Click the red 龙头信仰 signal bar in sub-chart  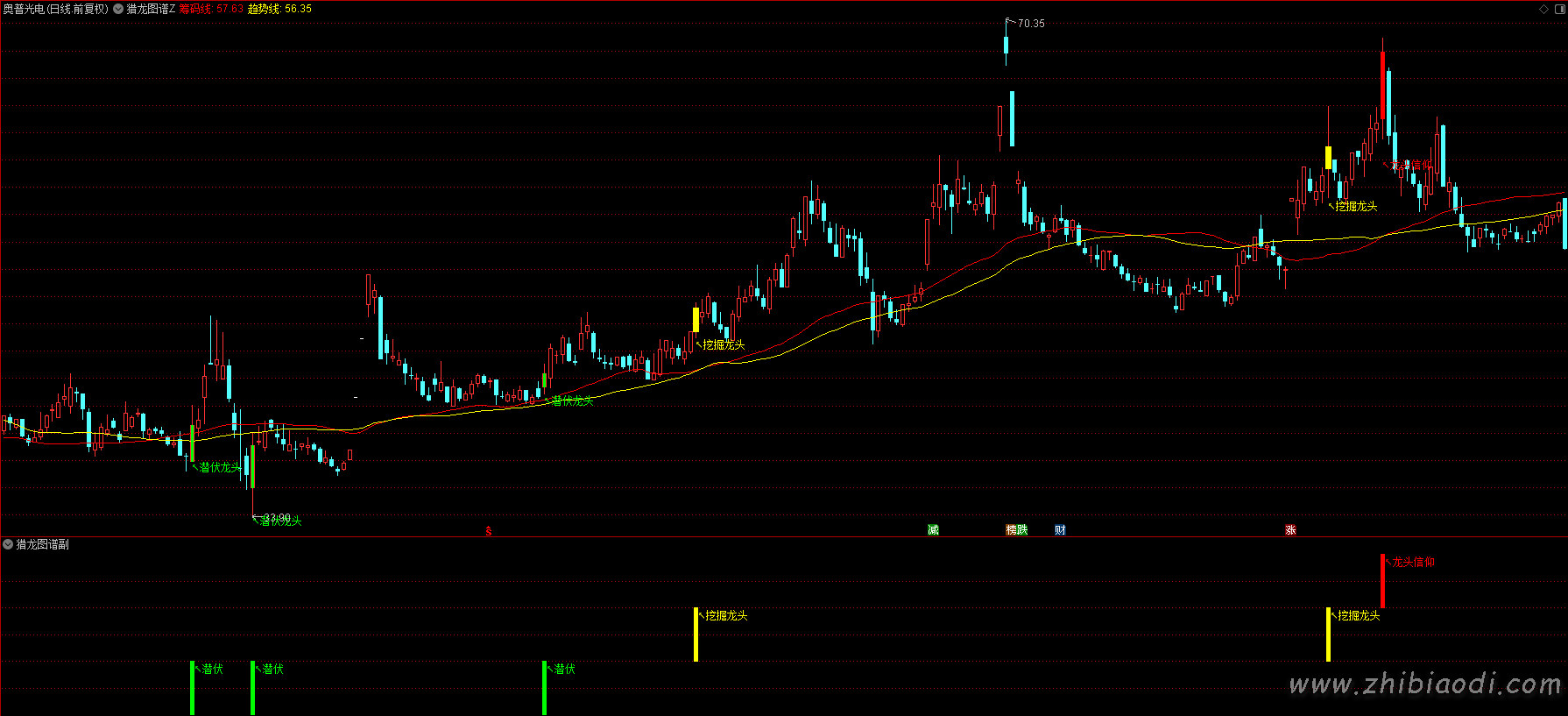[1382, 580]
